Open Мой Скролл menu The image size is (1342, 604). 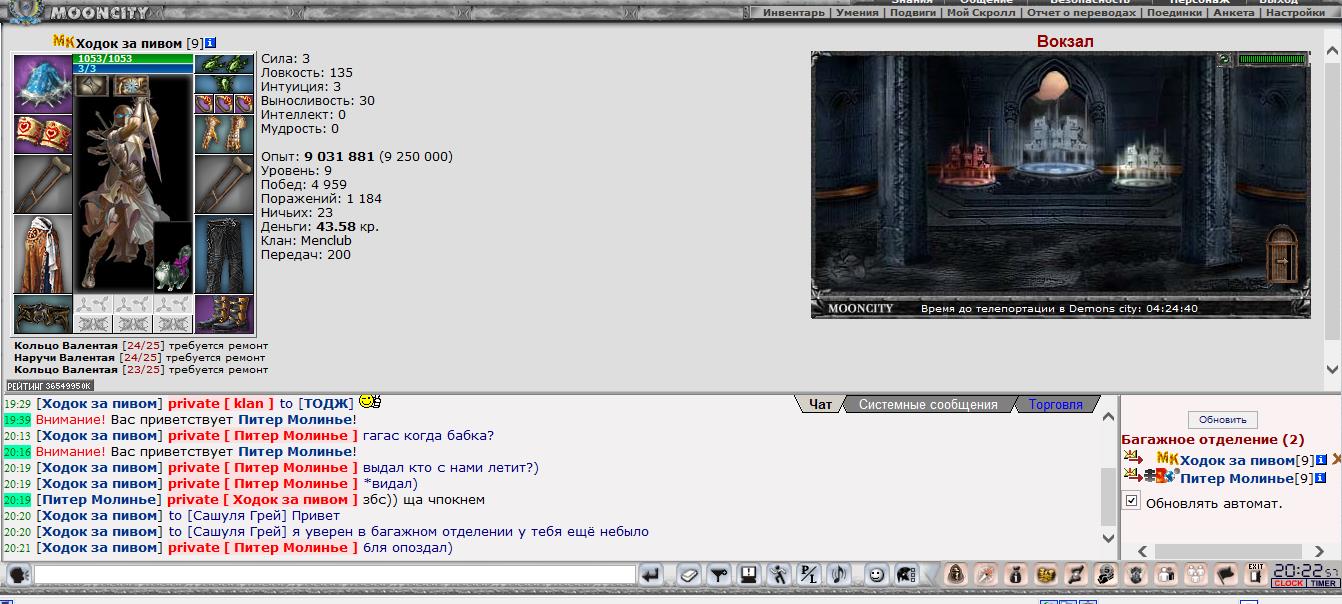pos(981,13)
